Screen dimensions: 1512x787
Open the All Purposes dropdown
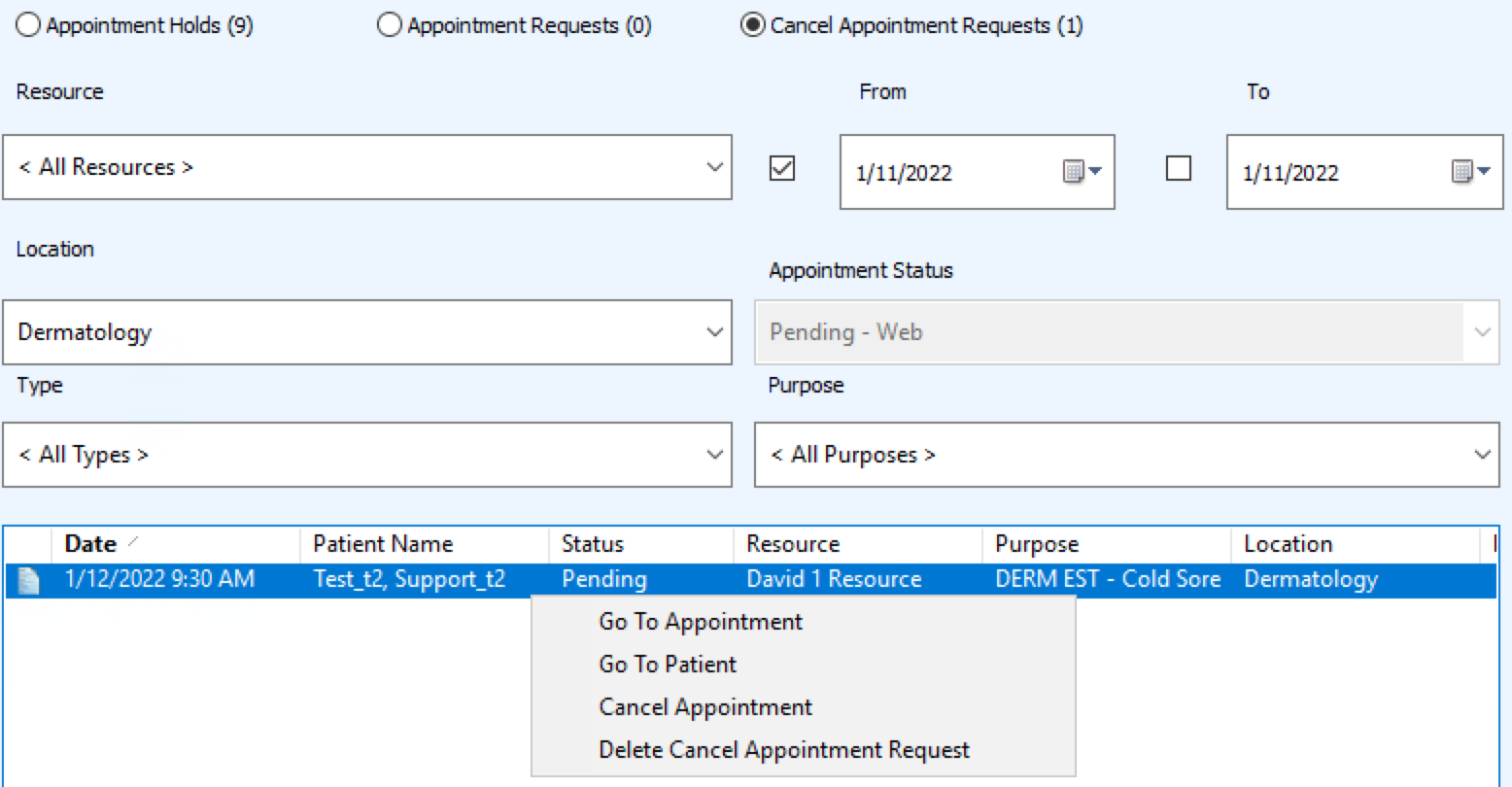[1481, 455]
